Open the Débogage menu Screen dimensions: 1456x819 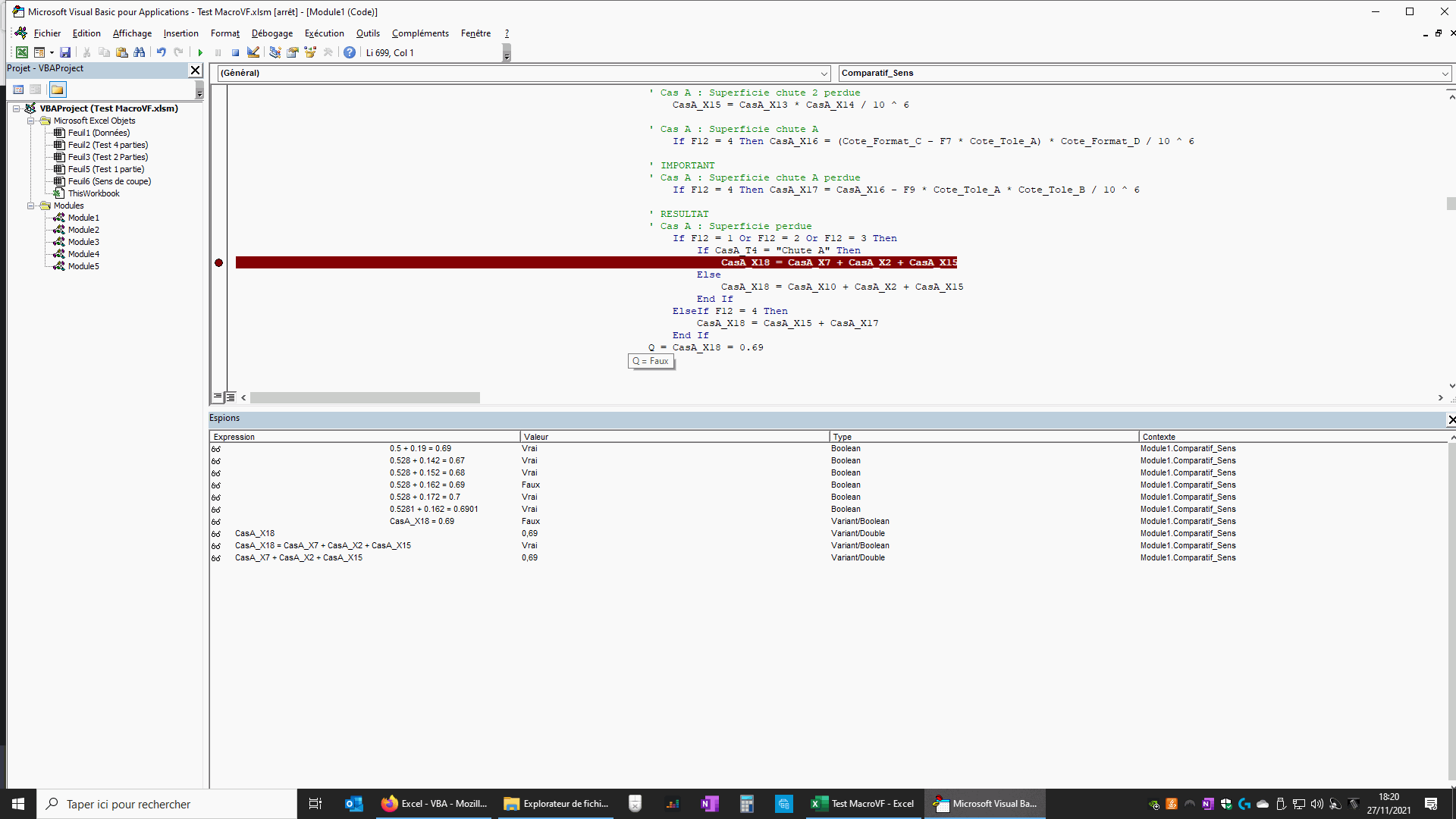click(x=271, y=33)
